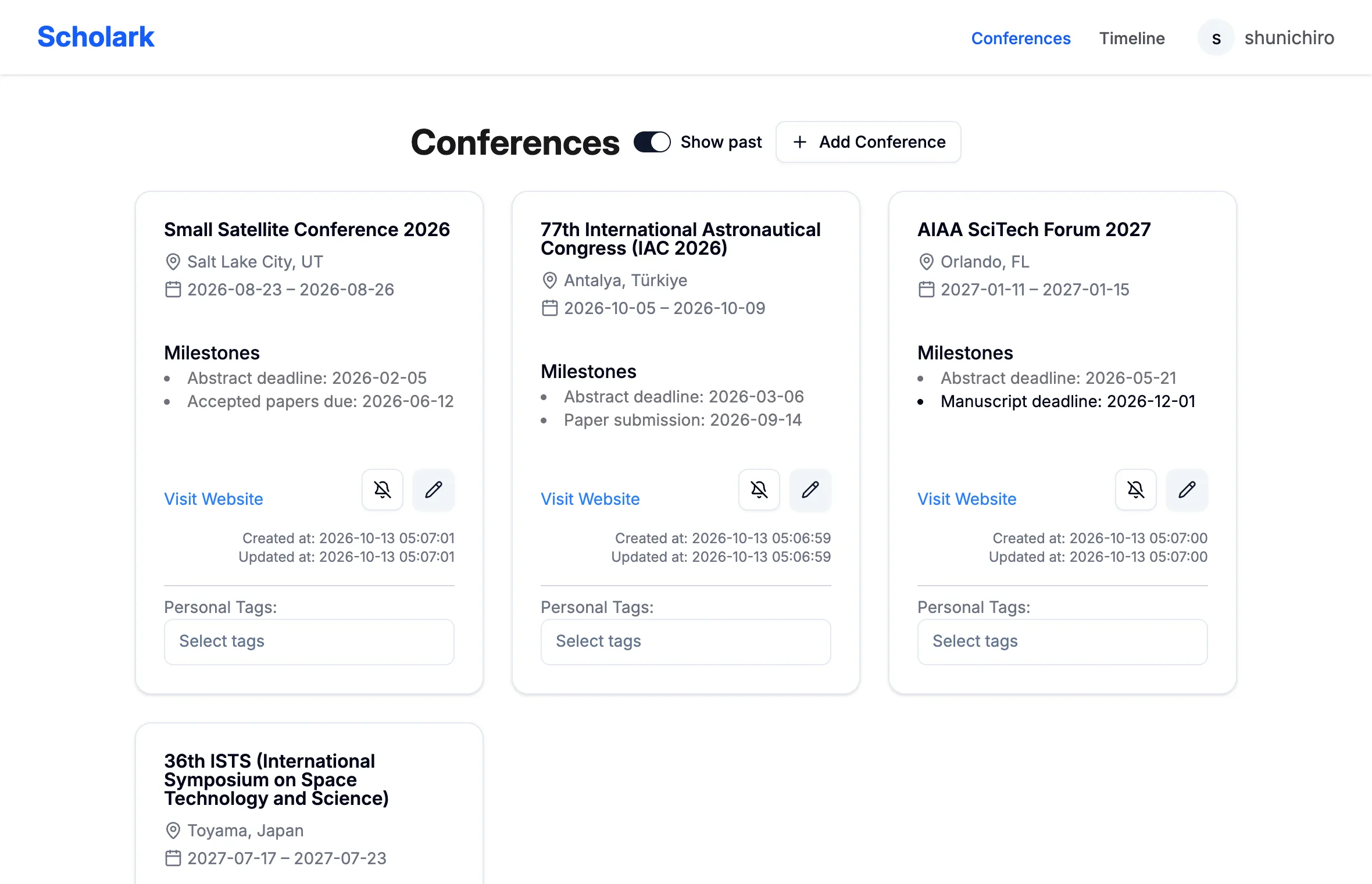Viewport: 1372px width, 884px height.
Task: Click calendar icon beside 2027-07-17 dates
Action: tap(173, 858)
